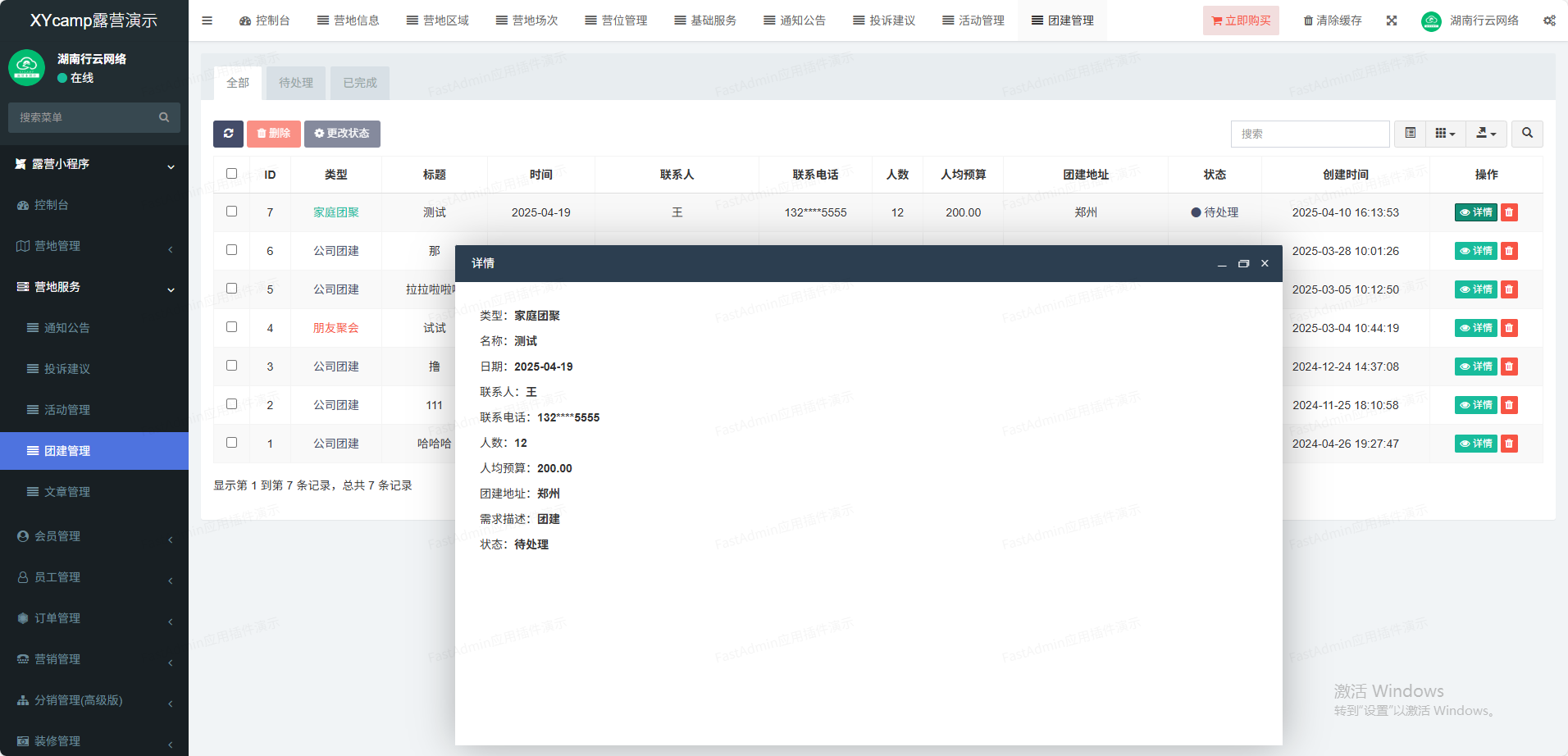The width and height of the screenshot is (1568, 756).
Task: Select the checkbox for row ID 4
Action: coord(231,327)
